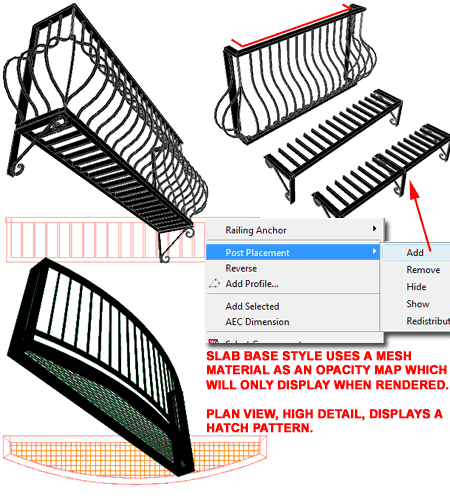Choose the AEC Dimension menu item
Image resolution: width=450 pixels, height=496 pixels.
click(x=257, y=322)
